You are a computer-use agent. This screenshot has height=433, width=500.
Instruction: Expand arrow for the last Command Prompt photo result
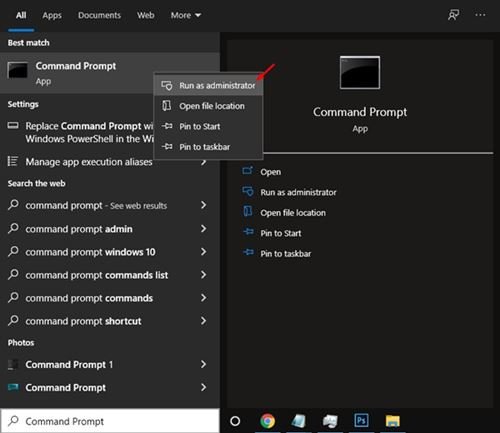click(203, 387)
